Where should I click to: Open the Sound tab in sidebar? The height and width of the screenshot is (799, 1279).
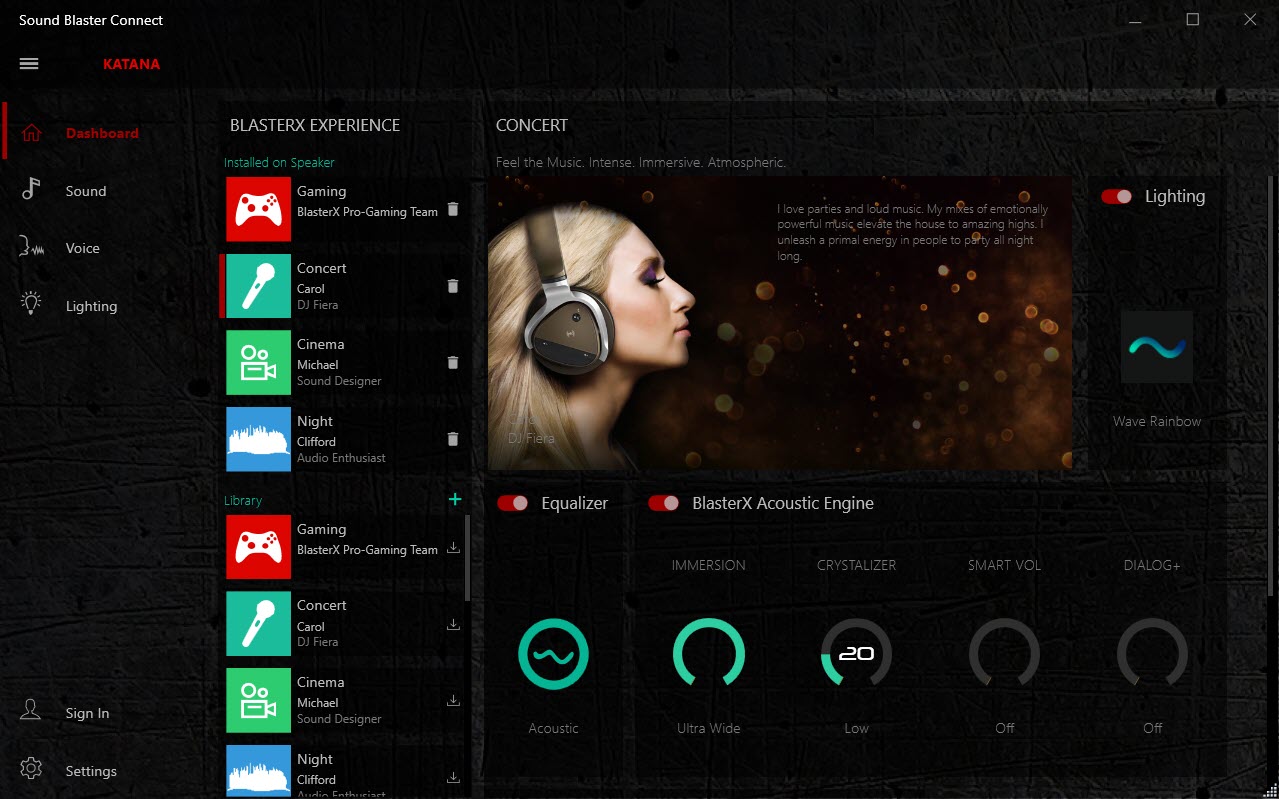[x=86, y=191]
